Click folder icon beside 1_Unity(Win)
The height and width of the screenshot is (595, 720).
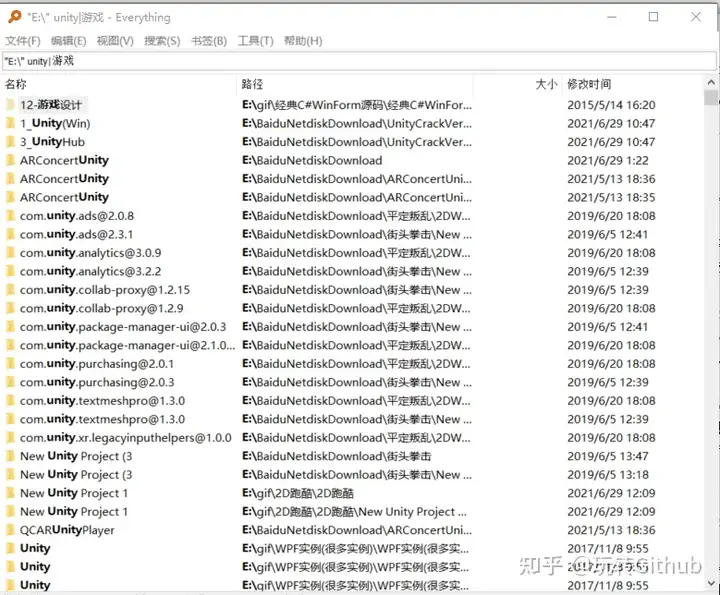(11, 123)
